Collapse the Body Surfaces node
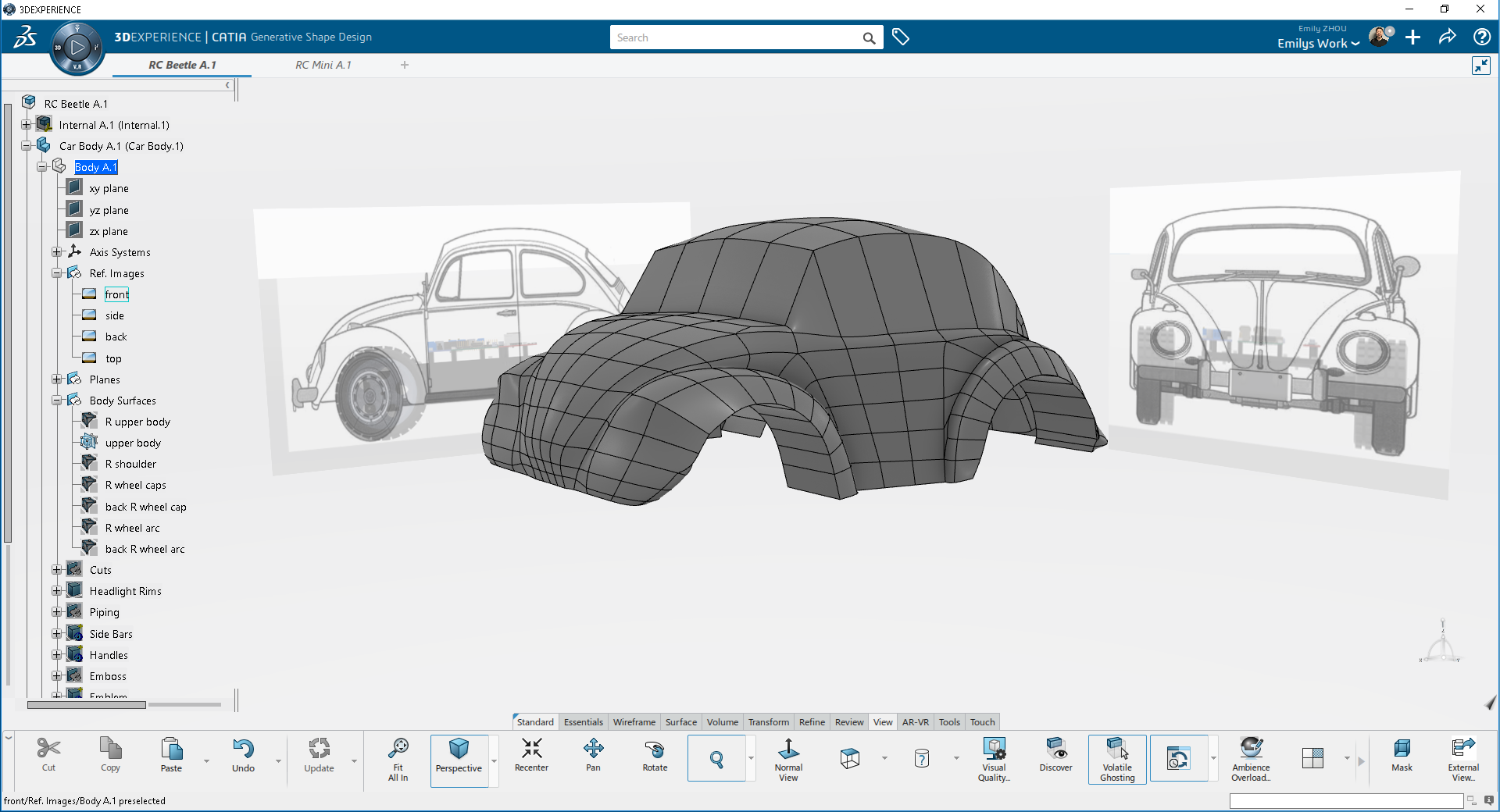 (57, 401)
